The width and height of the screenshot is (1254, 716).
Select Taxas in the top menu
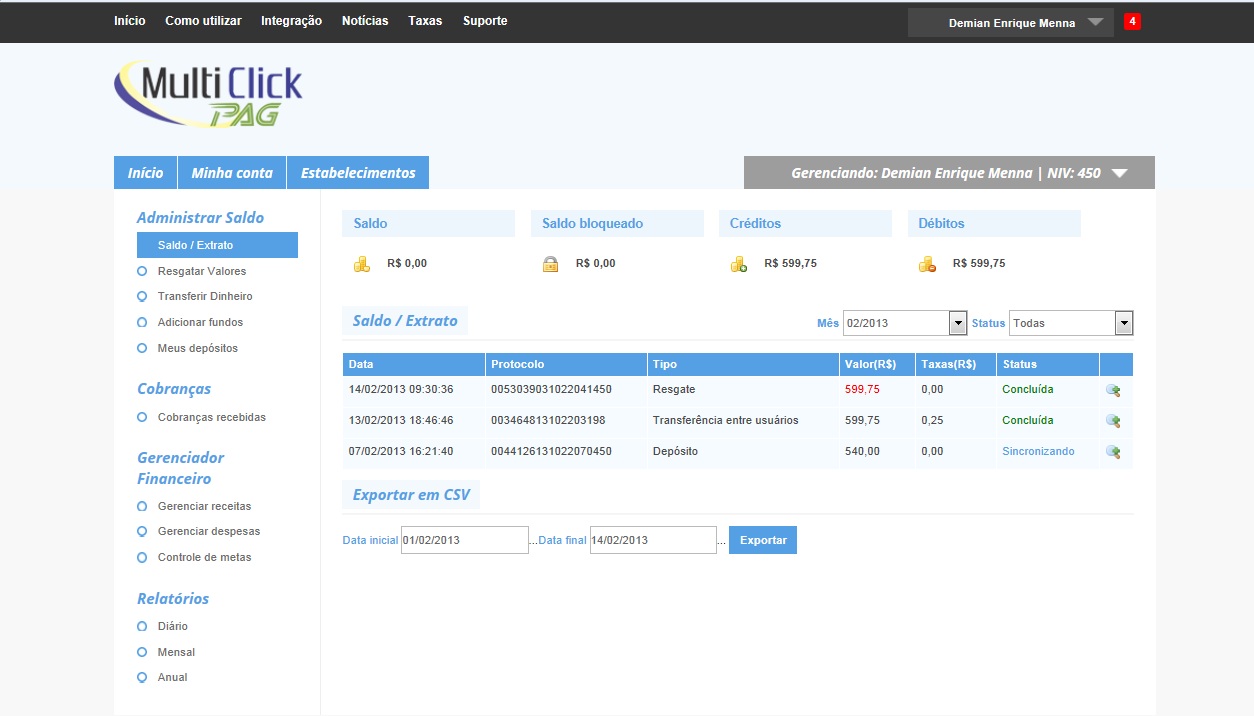coord(425,20)
